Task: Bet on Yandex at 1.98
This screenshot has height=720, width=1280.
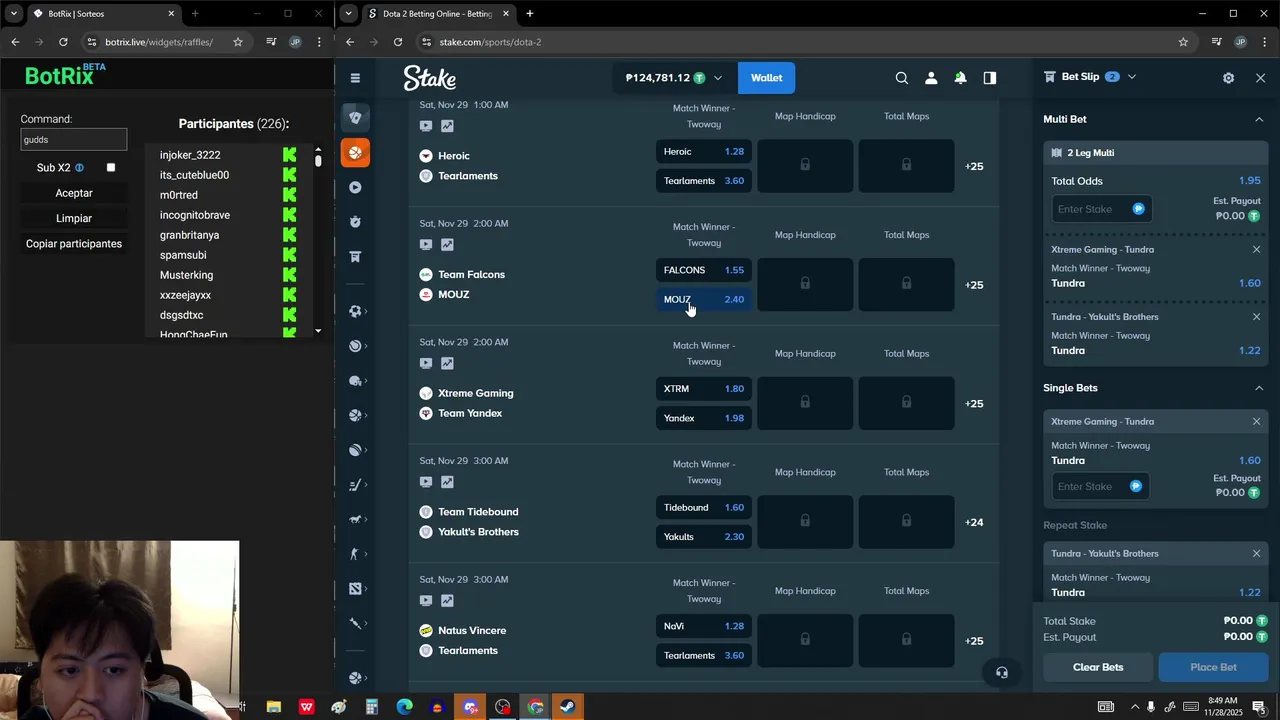Action: (x=704, y=418)
